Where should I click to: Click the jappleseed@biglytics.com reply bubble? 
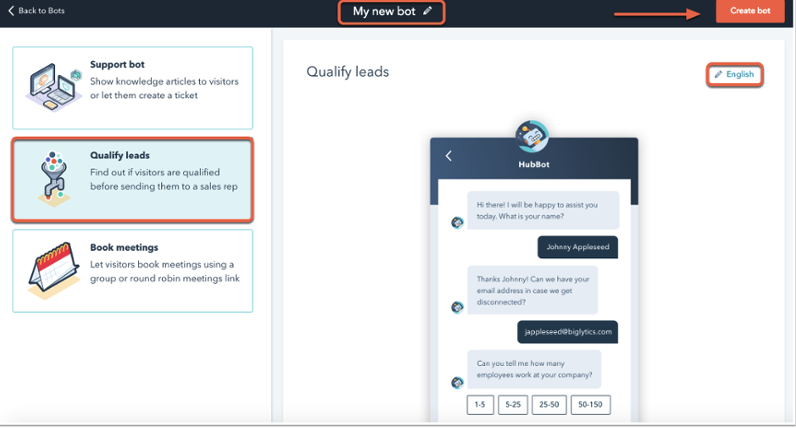click(568, 332)
